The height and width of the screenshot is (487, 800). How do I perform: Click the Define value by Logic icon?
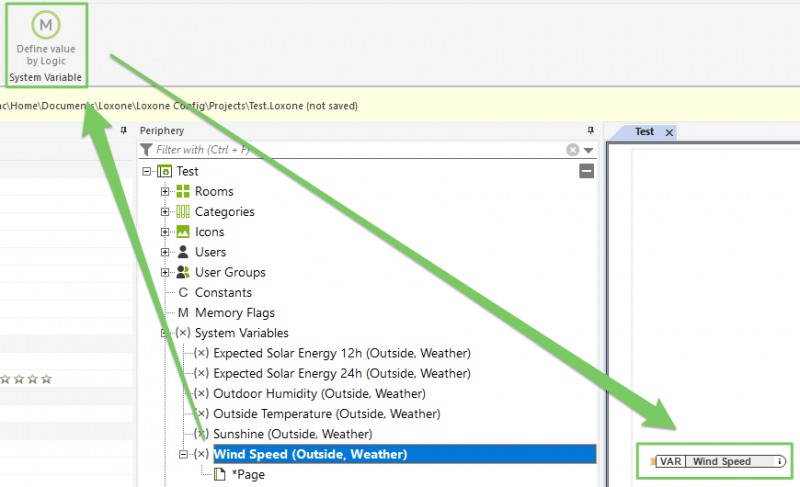44,25
